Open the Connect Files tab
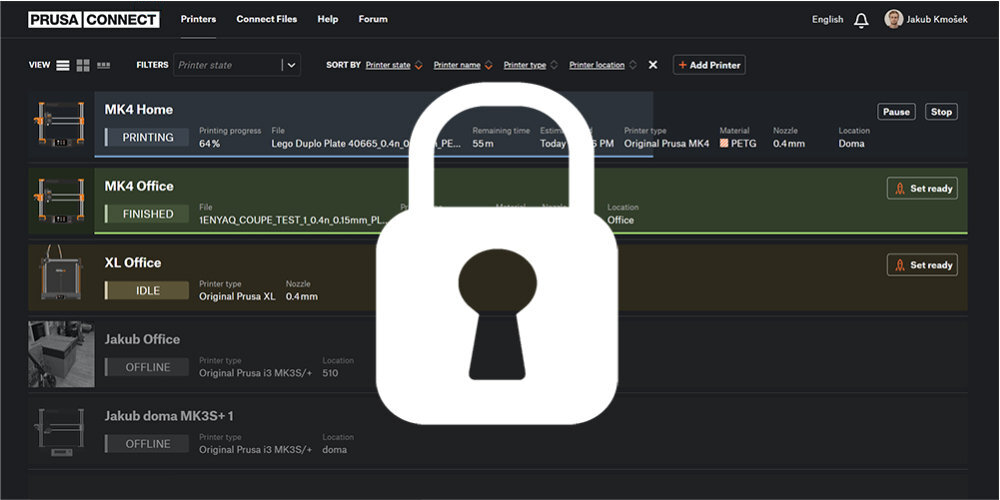This screenshot has width=1000, height=500. 266,19
